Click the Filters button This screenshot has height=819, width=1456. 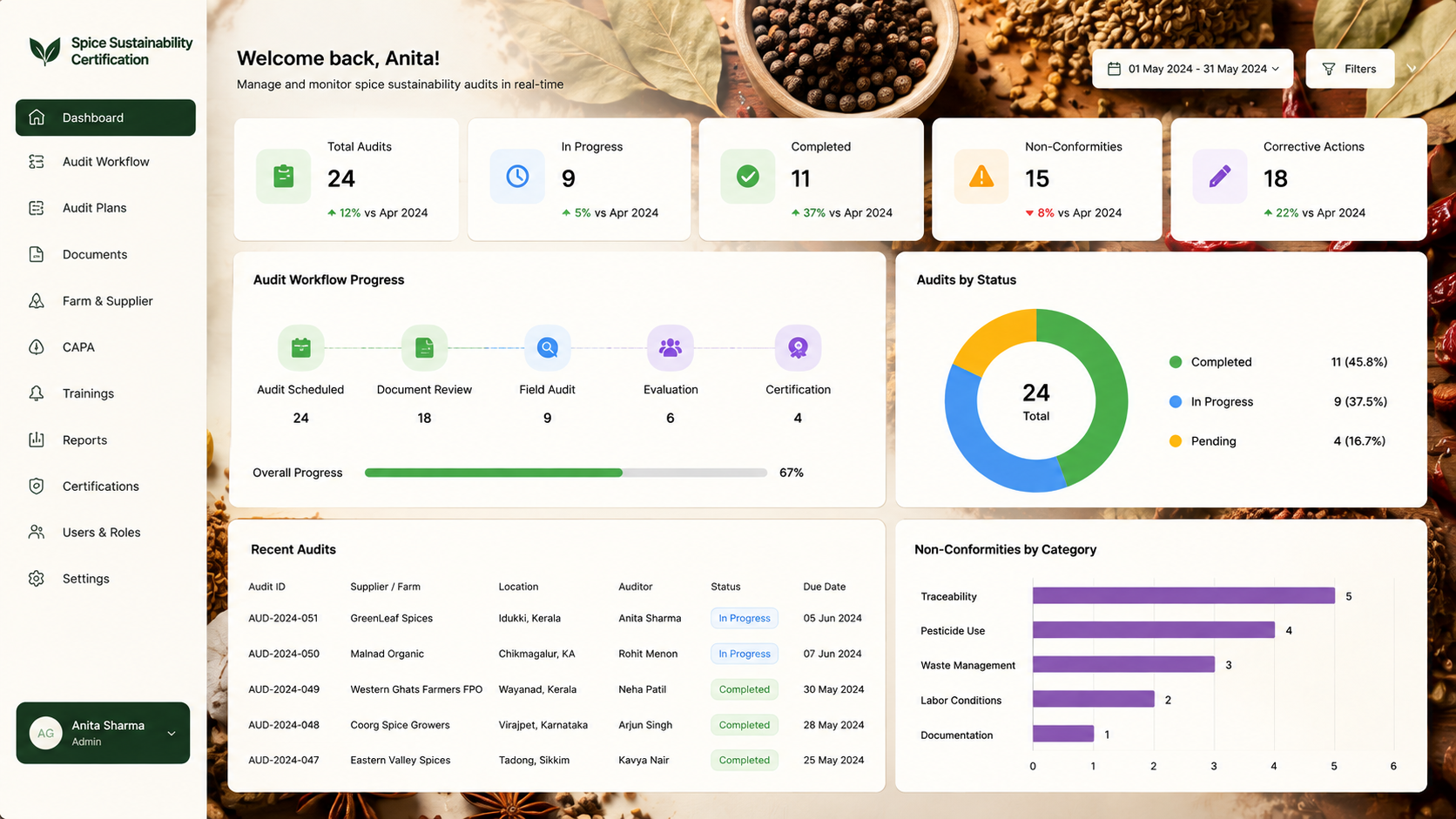[x=1350, y=69]
